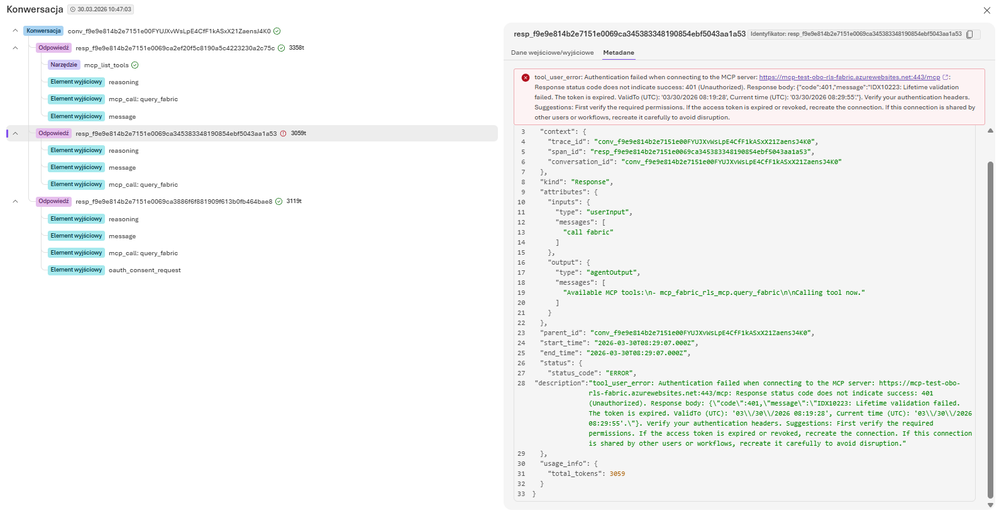The width and height of the screenshot is (999, 513).
Task: Switch to Dane wejściowe/wyjściowe tab
Action: [552, 52]
